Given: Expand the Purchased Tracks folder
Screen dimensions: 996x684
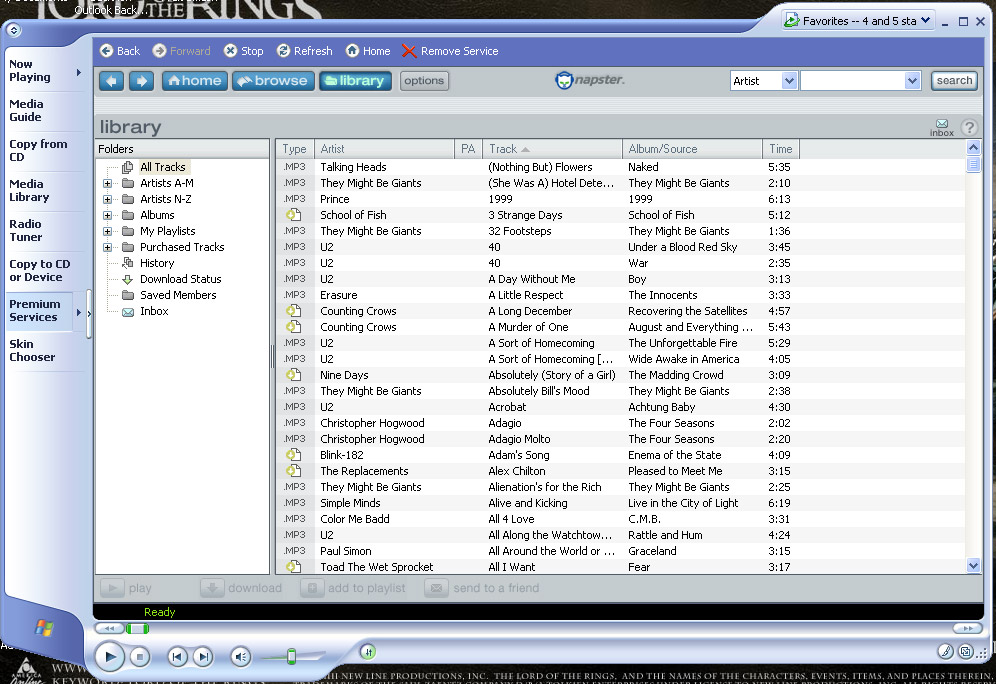Looking at the screenshot, I should [x=107, y=247].
